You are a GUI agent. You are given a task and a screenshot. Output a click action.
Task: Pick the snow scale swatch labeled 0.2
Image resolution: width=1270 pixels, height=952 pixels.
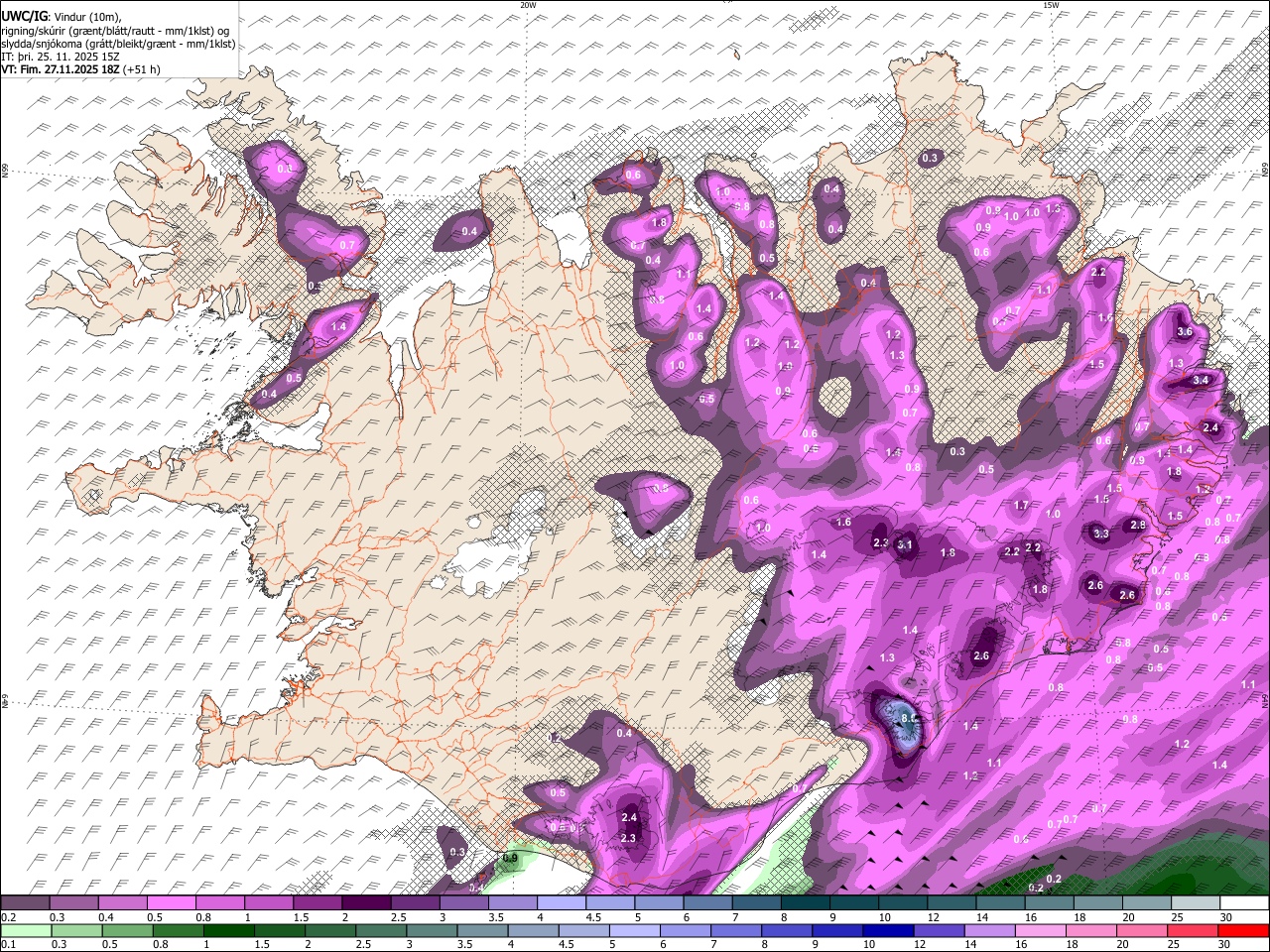click(x=25, y=903)
